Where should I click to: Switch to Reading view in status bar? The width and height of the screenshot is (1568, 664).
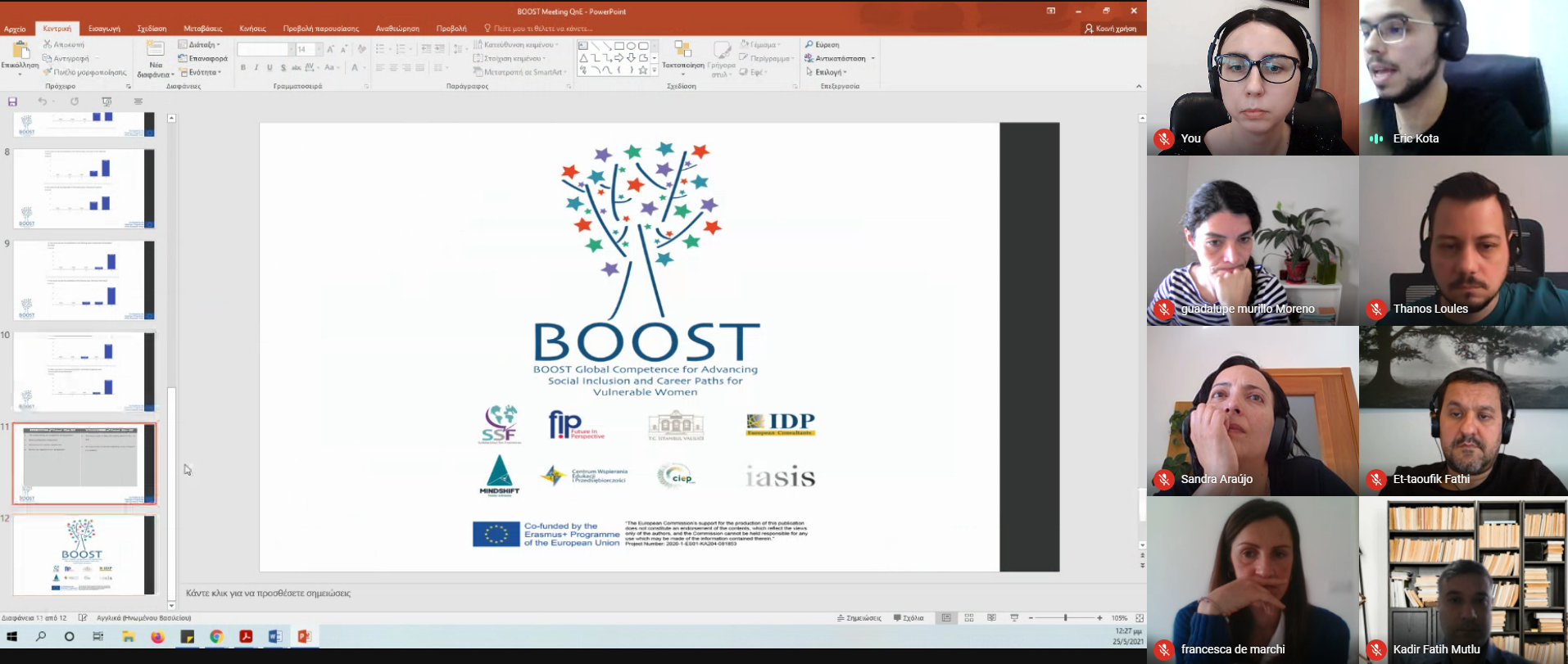point(991,618)
